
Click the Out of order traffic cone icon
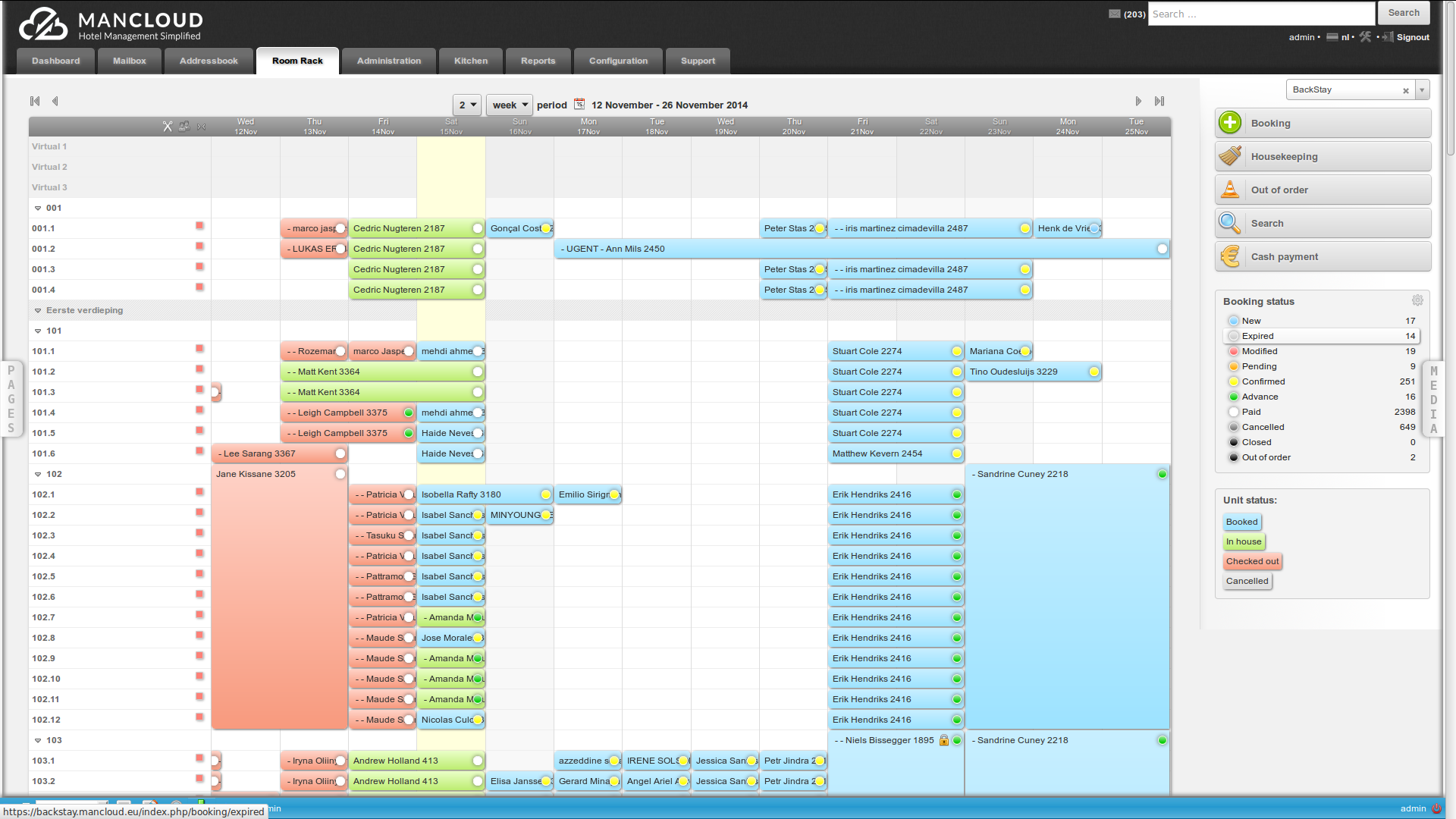1229,190
